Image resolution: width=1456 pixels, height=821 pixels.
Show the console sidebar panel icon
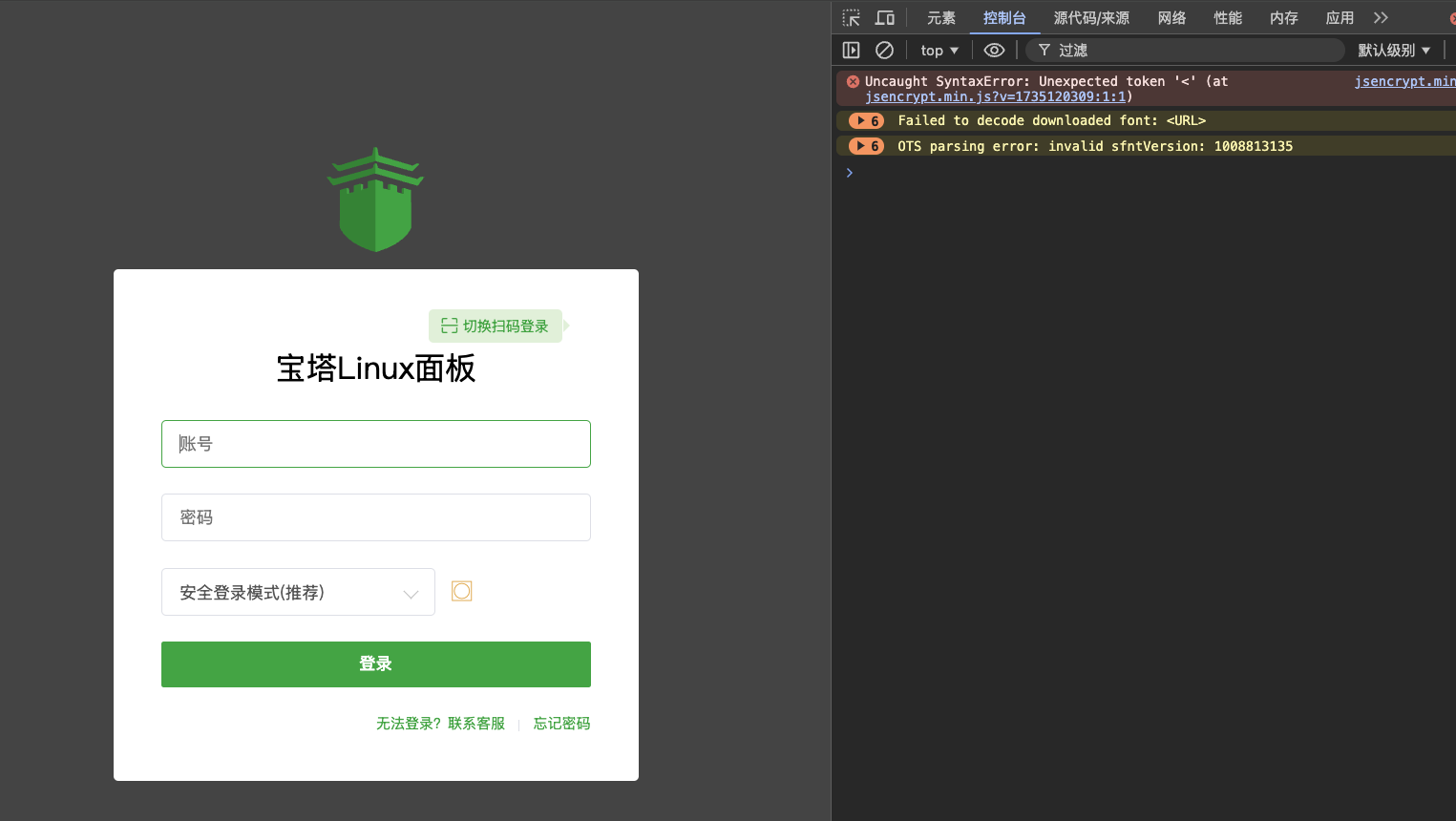852,51
